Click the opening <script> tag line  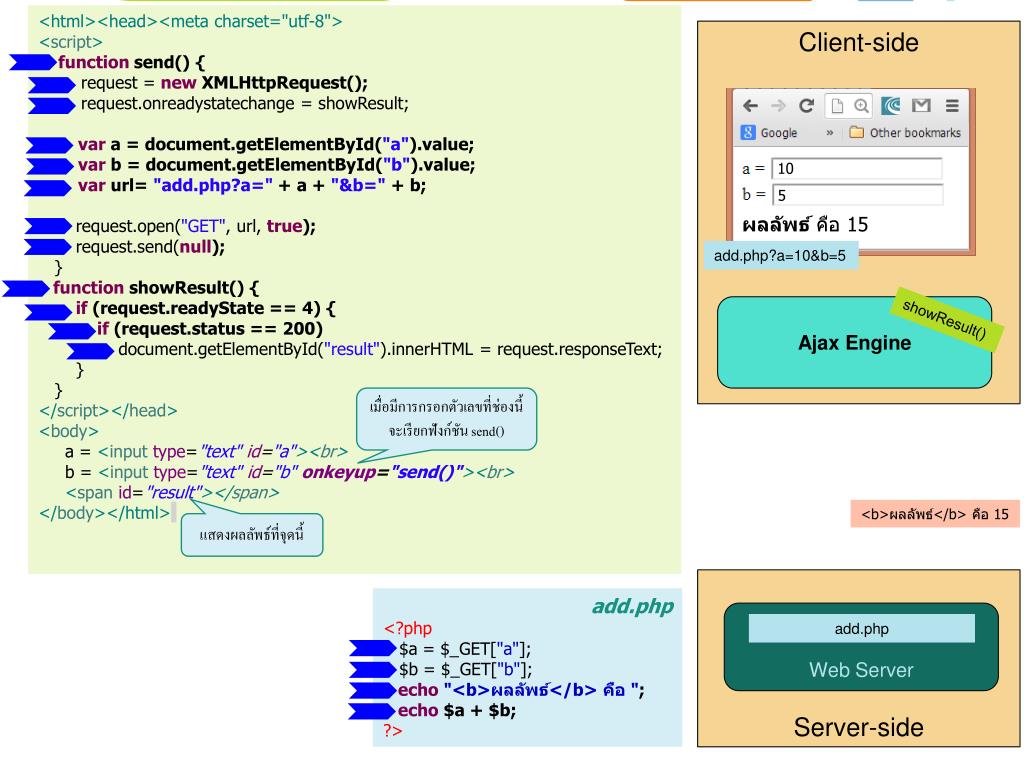pyautogui.click(x=71, y=42)
